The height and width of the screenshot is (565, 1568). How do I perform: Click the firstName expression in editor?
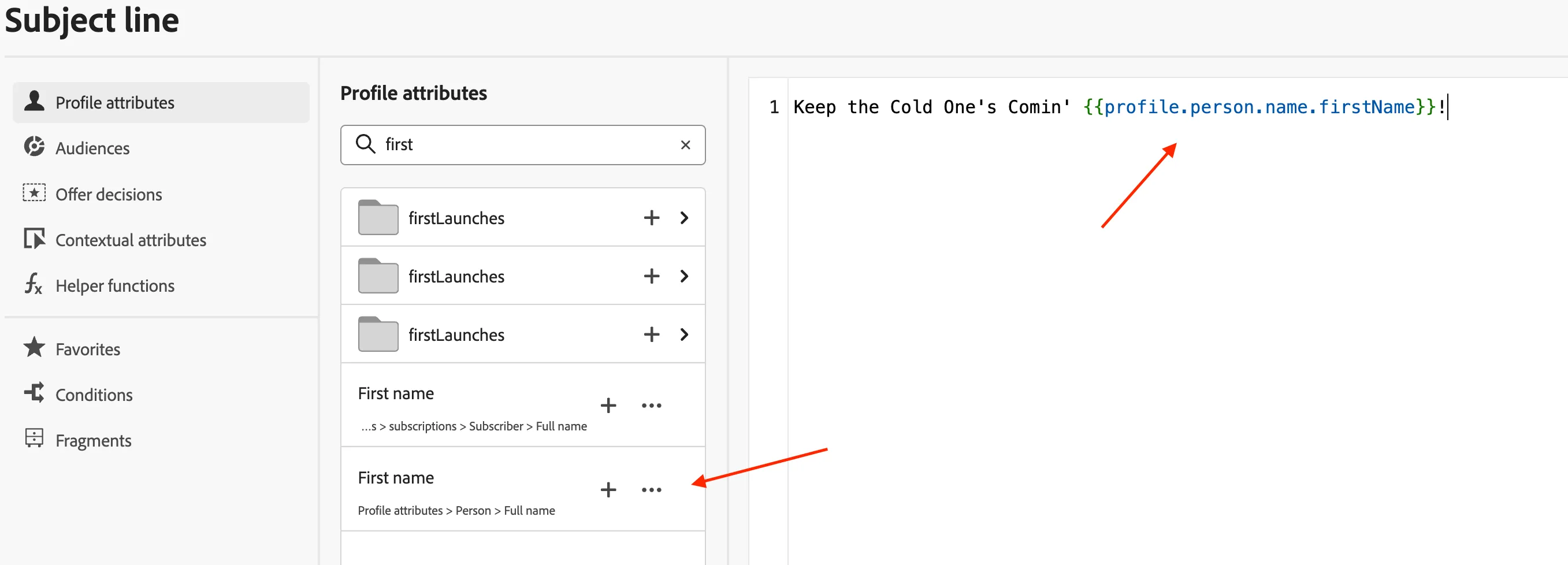tap(1260, 107)
